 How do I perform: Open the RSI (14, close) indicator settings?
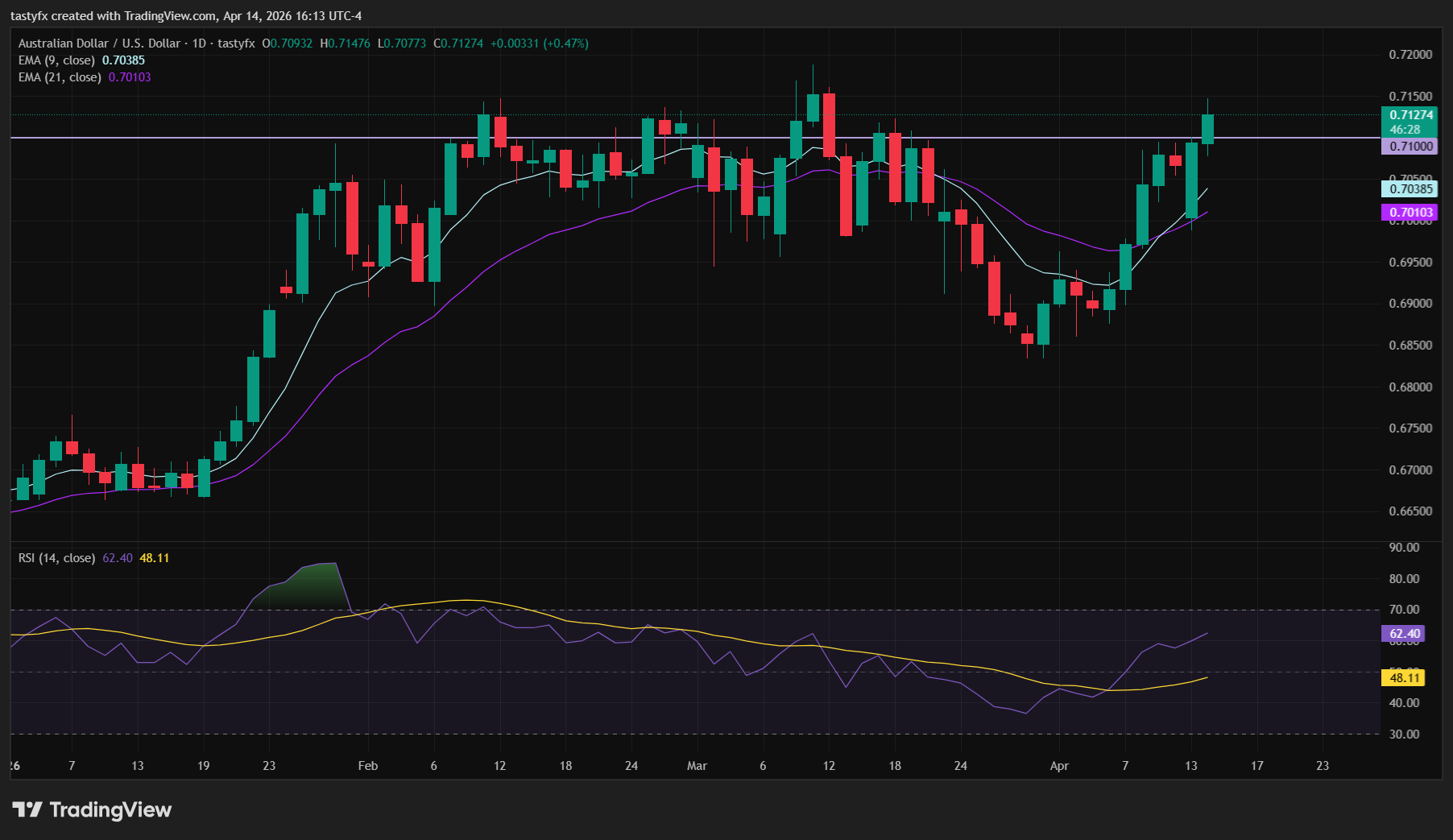tap(56, 557)
